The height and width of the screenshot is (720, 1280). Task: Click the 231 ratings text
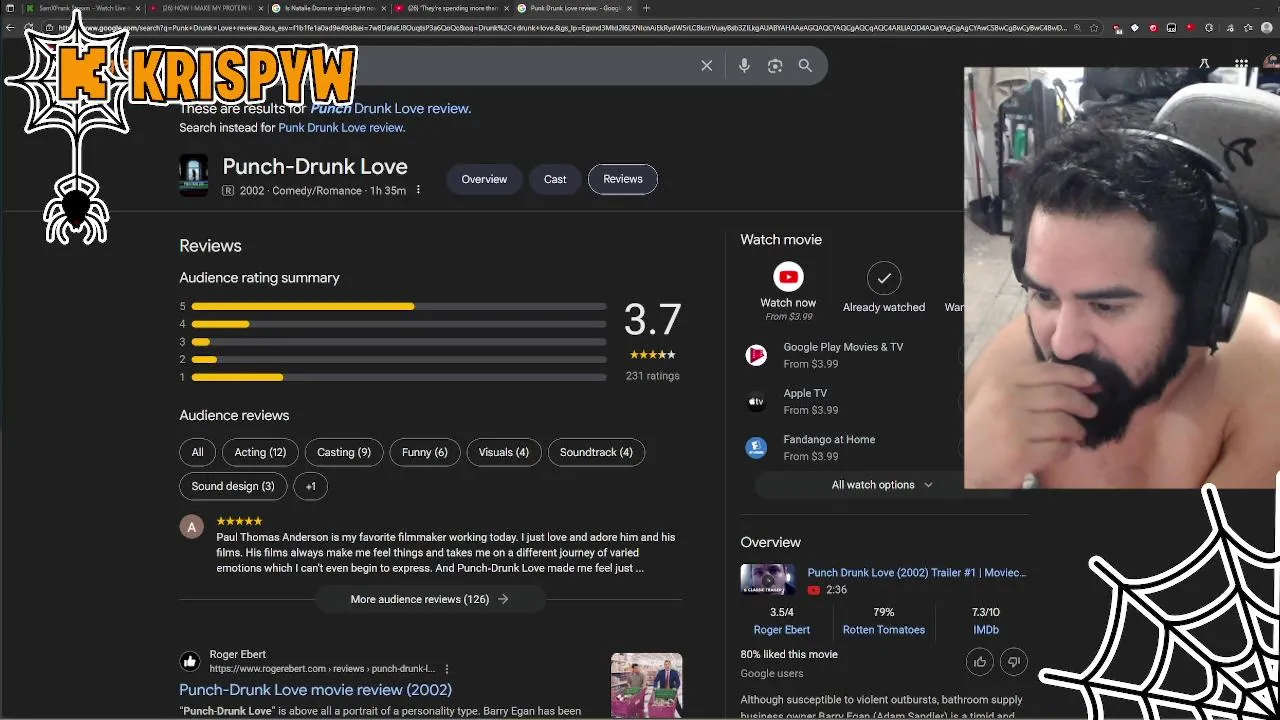(x=652, y=376)
